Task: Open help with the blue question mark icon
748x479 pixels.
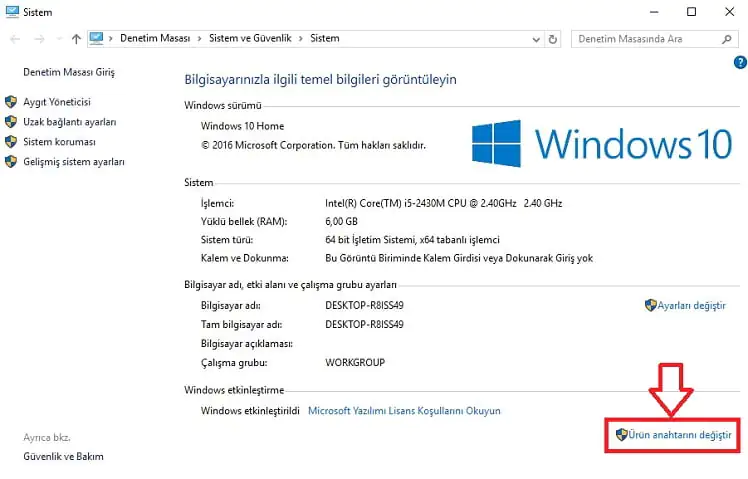Action: pyautogui.click(x=740, y=62)
